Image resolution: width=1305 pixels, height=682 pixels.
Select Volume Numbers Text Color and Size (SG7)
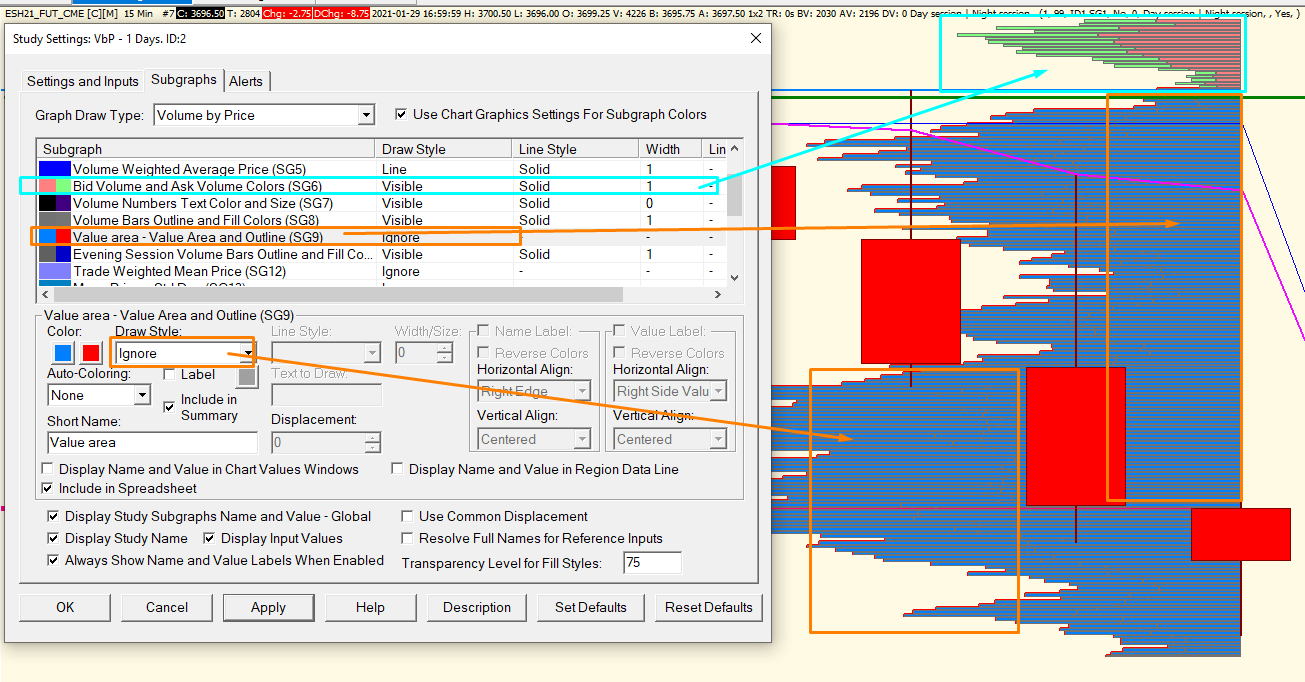click(x=381, y=203)
